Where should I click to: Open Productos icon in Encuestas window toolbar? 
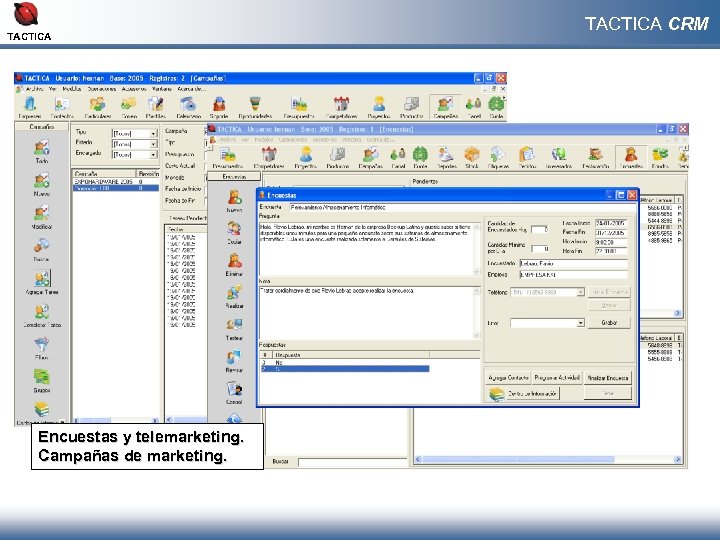click(x=338, y=158)
